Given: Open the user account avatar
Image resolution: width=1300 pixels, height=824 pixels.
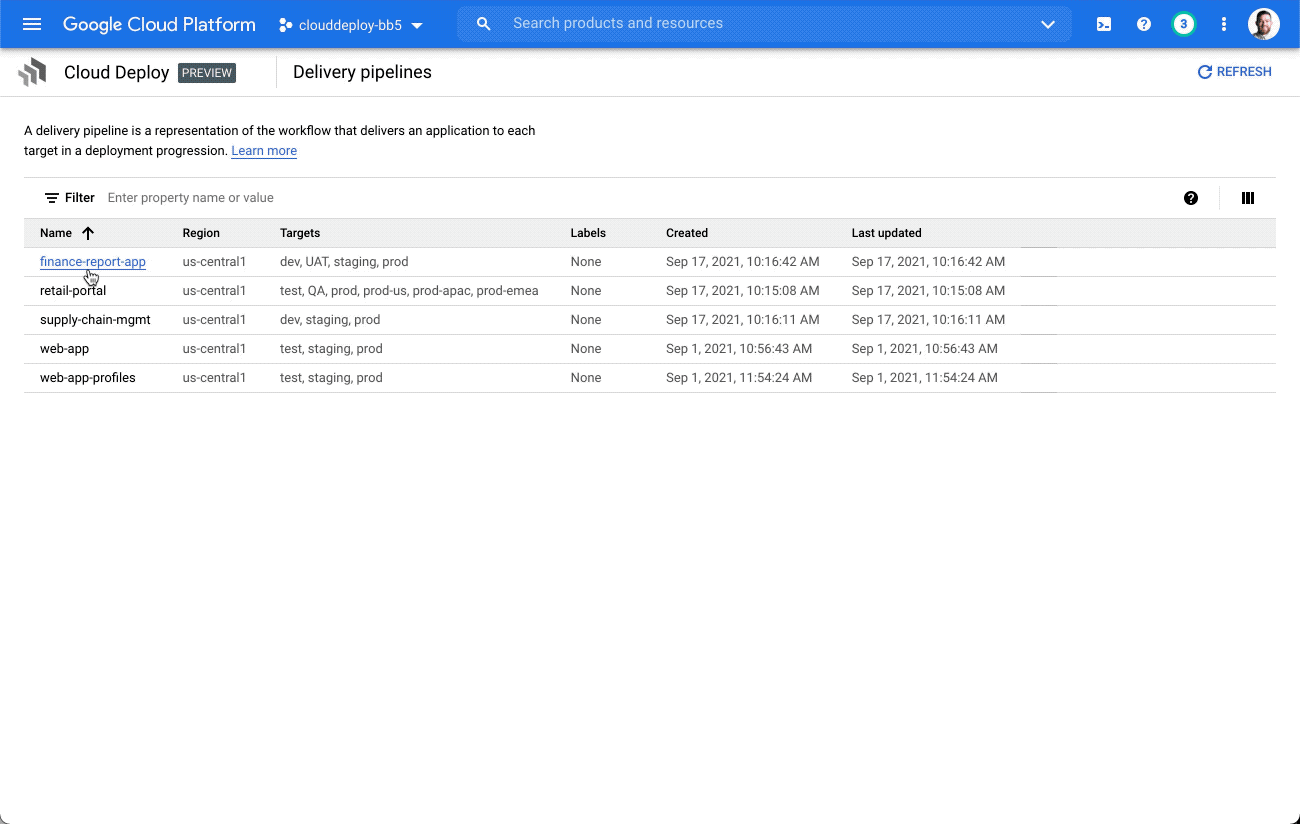Looking at the screenshot, I should (x=1264, y=24).
